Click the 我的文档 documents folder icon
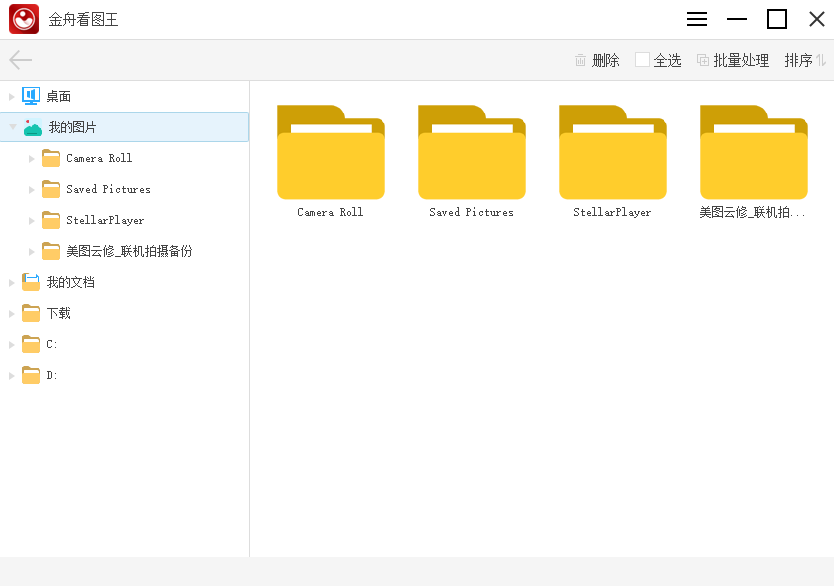 [31, 282]
